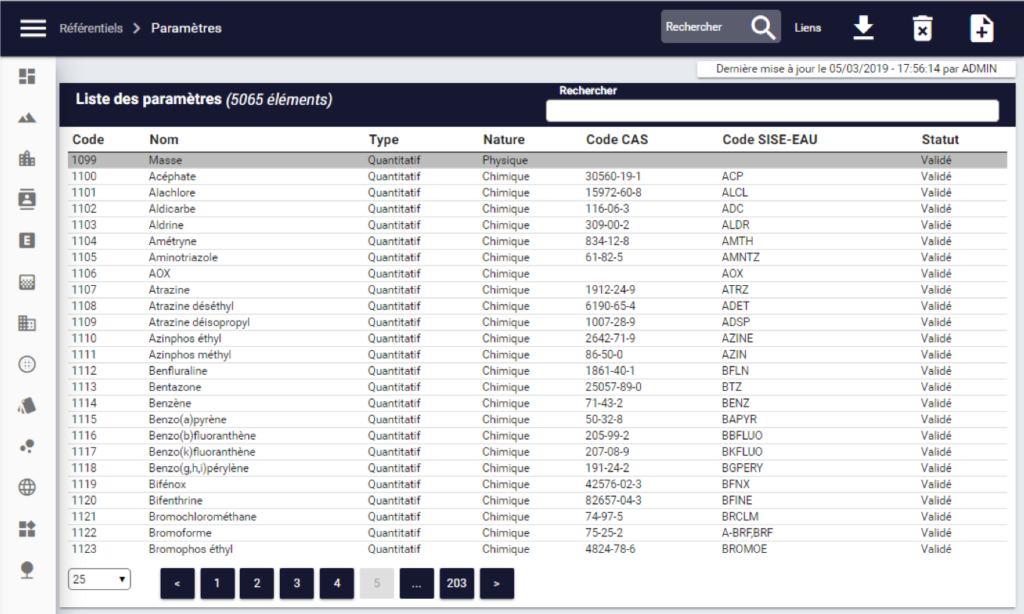Open the globe sidebar icon
1024x614 pixels.
point(27,487)
